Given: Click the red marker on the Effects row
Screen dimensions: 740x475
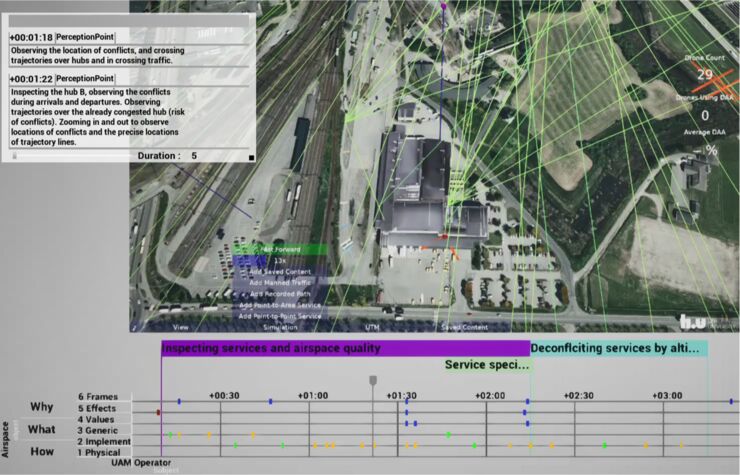Looking at the screenshot, I should pyautogui.click(x=158, y=413).
